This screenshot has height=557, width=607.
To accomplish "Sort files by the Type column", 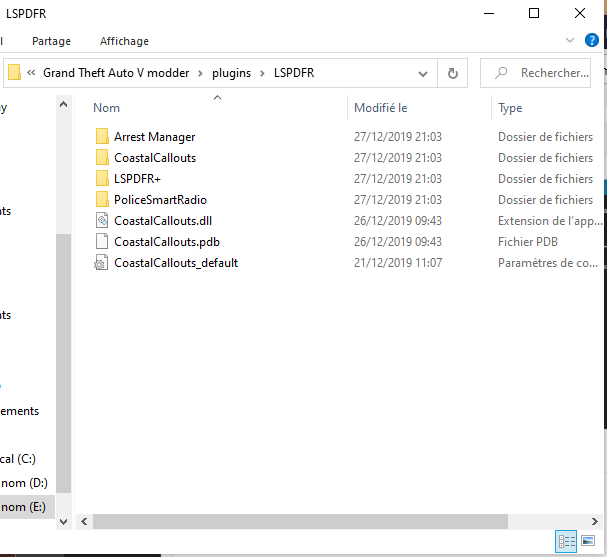I will coord(510,108).
